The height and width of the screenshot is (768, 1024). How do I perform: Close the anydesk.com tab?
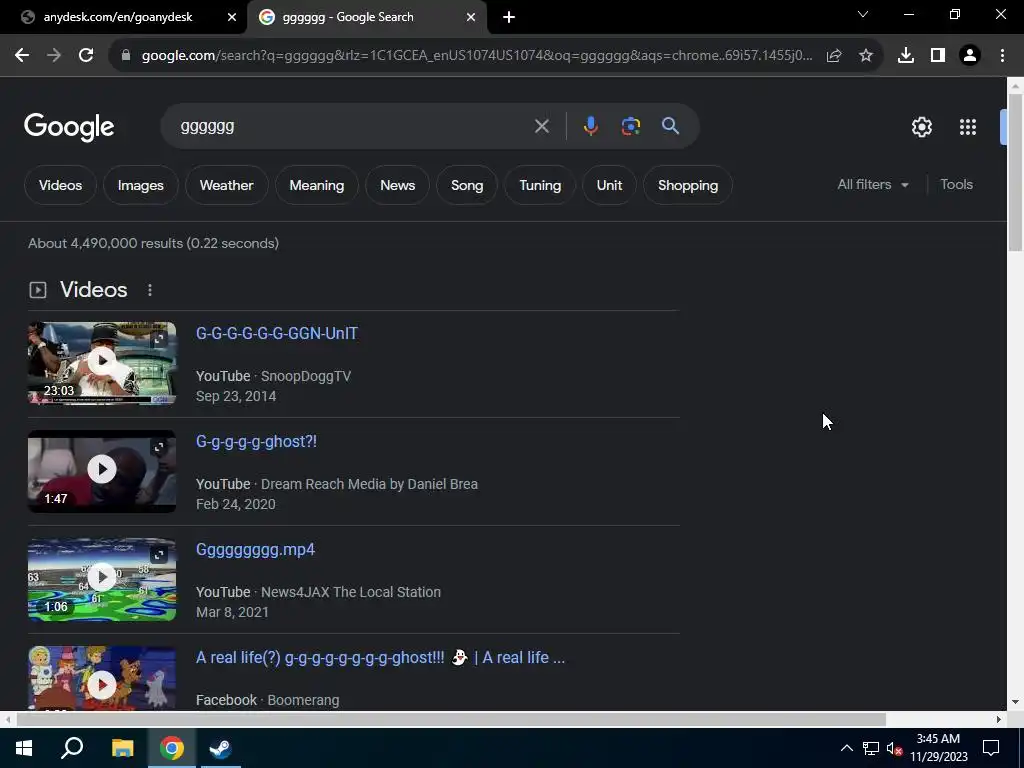pos(232,17)
